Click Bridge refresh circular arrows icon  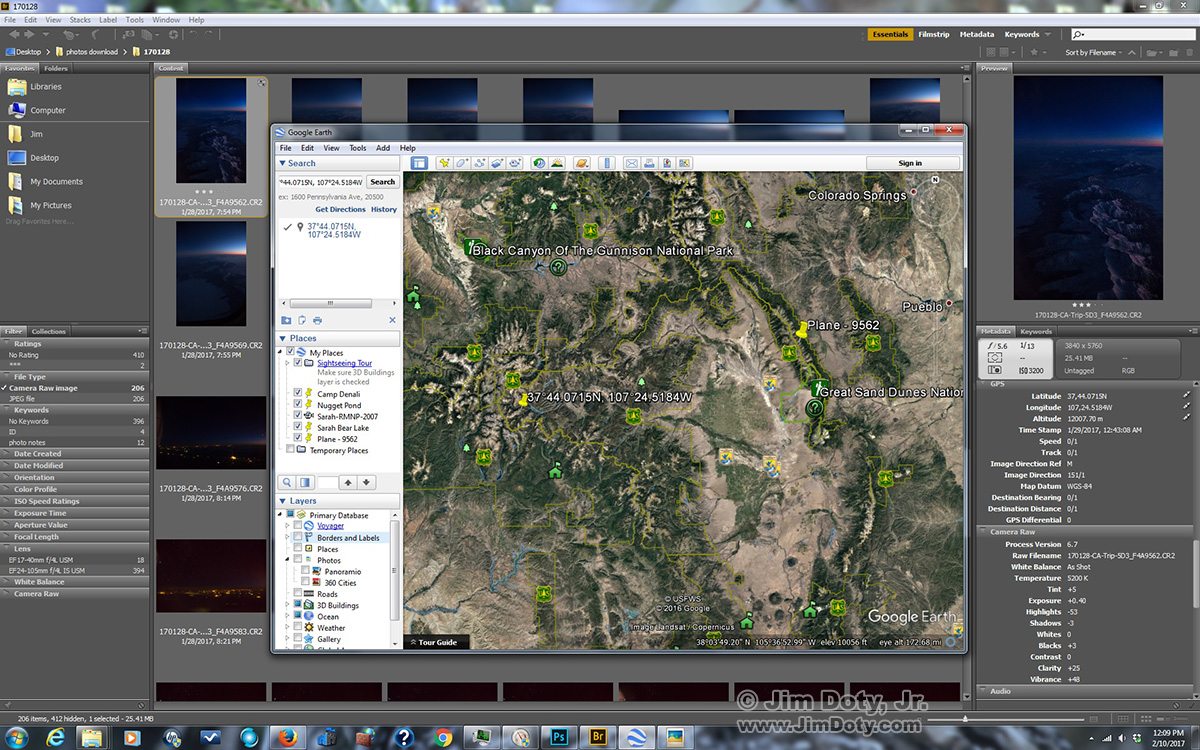click(173, 35)
